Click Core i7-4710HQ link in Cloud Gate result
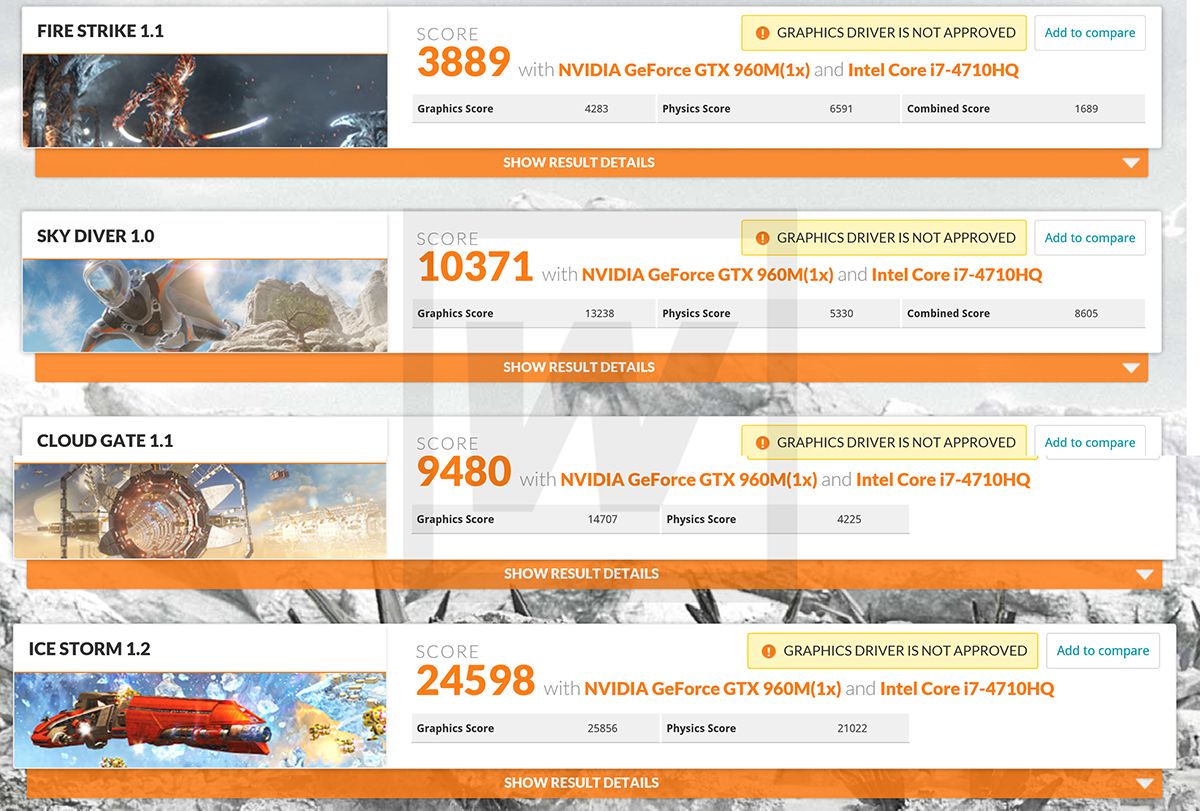 coord(943,480)
